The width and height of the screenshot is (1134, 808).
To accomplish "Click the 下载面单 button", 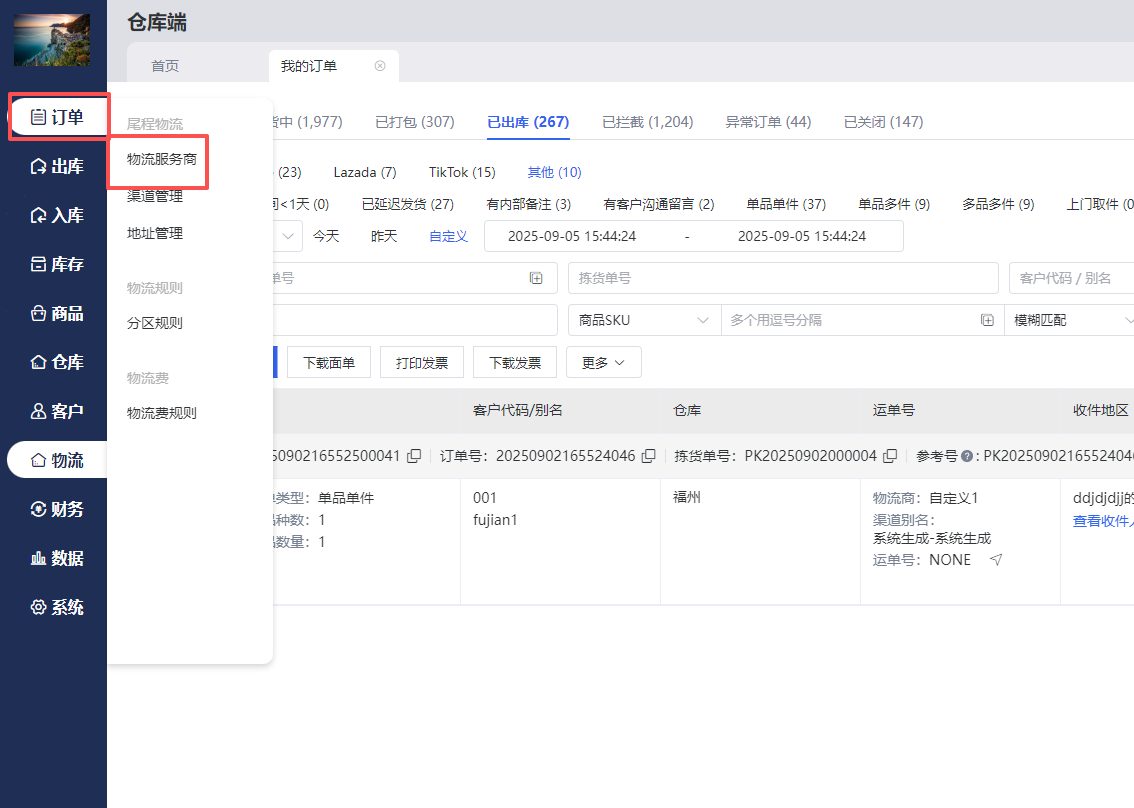I will [x=328, y=363].
